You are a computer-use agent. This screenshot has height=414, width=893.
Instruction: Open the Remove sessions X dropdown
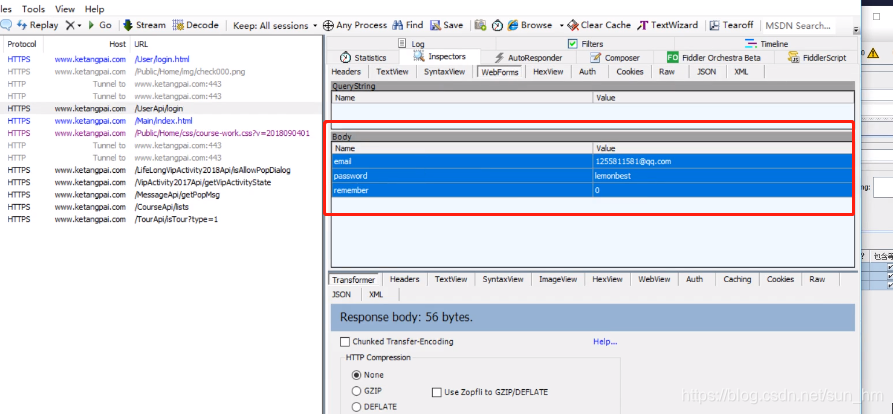[73, 25]
